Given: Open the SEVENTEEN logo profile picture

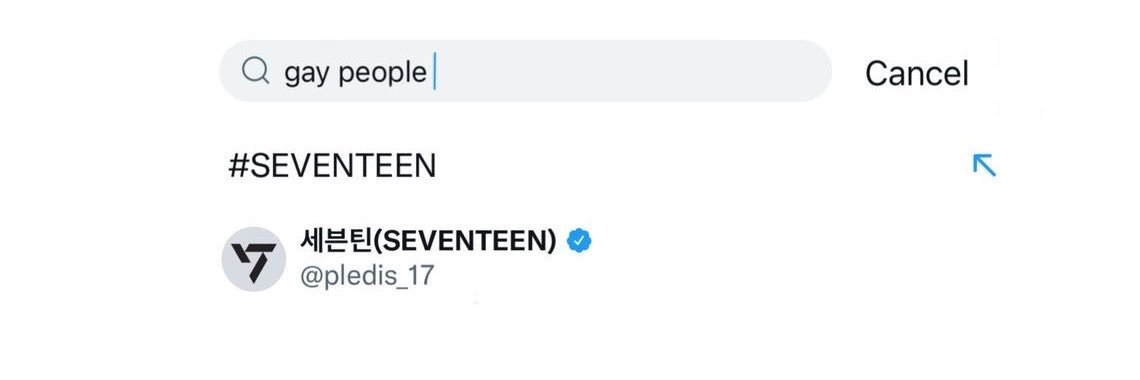Looking at the screenshot, I should coord(254,259).
